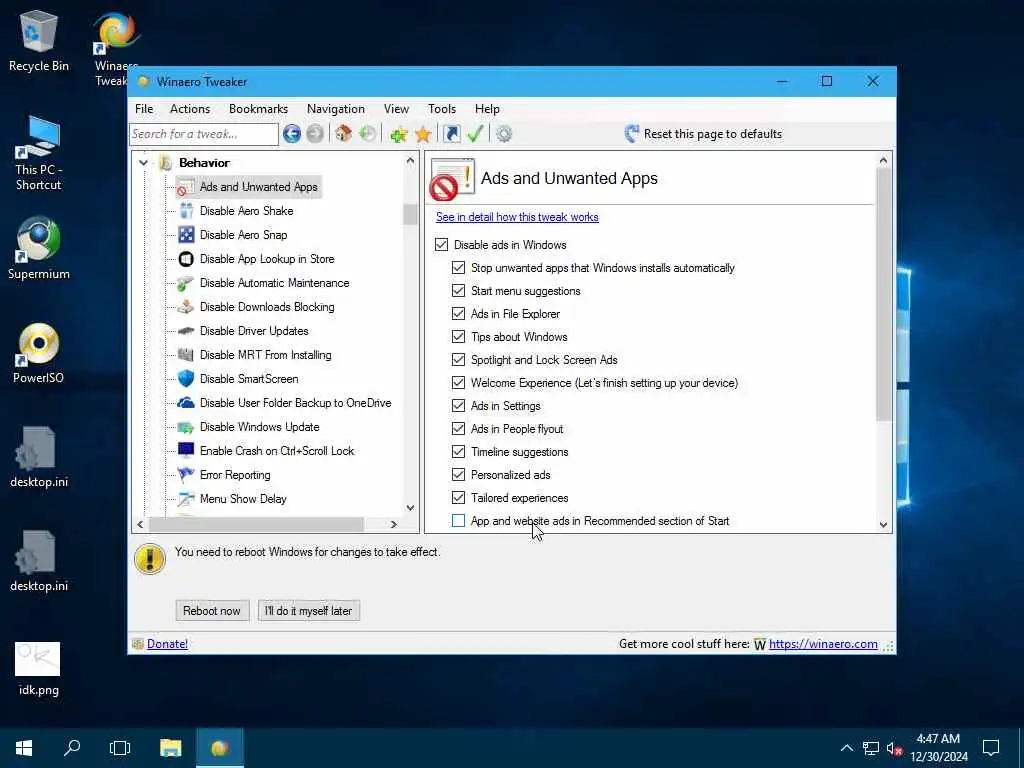Toggle Spotlight and Lock Screen Ads checkbox
Screen dimensions: 1024x768
point(458,360)
